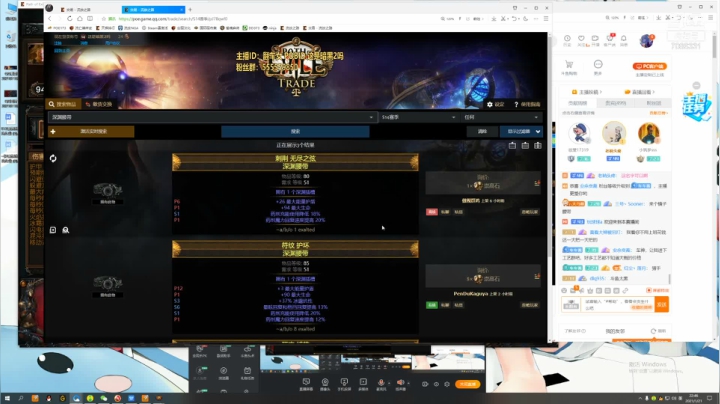Viewport: 720px width, 404px height.
Task: Click orange send button in chat
Action: tap(662, 304)
